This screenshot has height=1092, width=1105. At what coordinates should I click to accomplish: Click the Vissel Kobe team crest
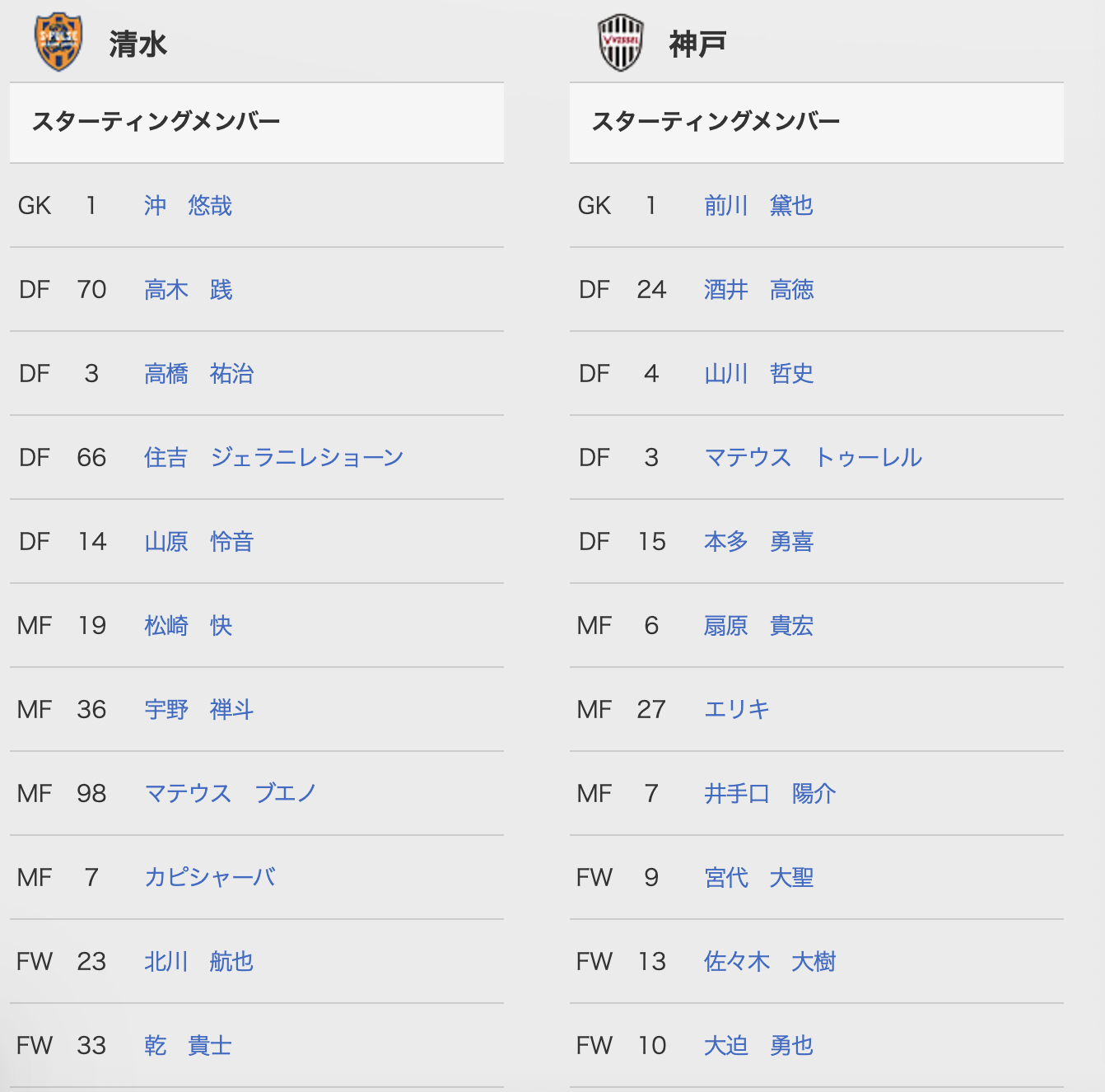click(x=620, y=43)
